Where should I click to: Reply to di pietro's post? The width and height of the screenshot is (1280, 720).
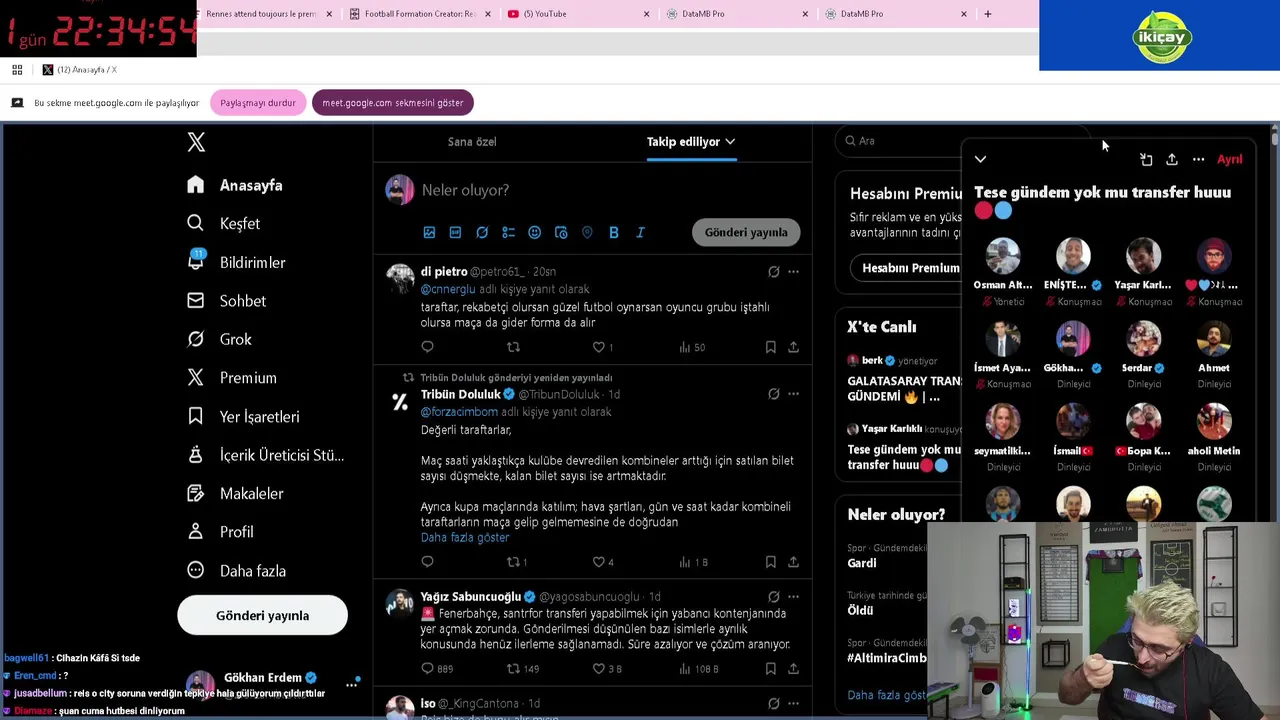[427, 347]
